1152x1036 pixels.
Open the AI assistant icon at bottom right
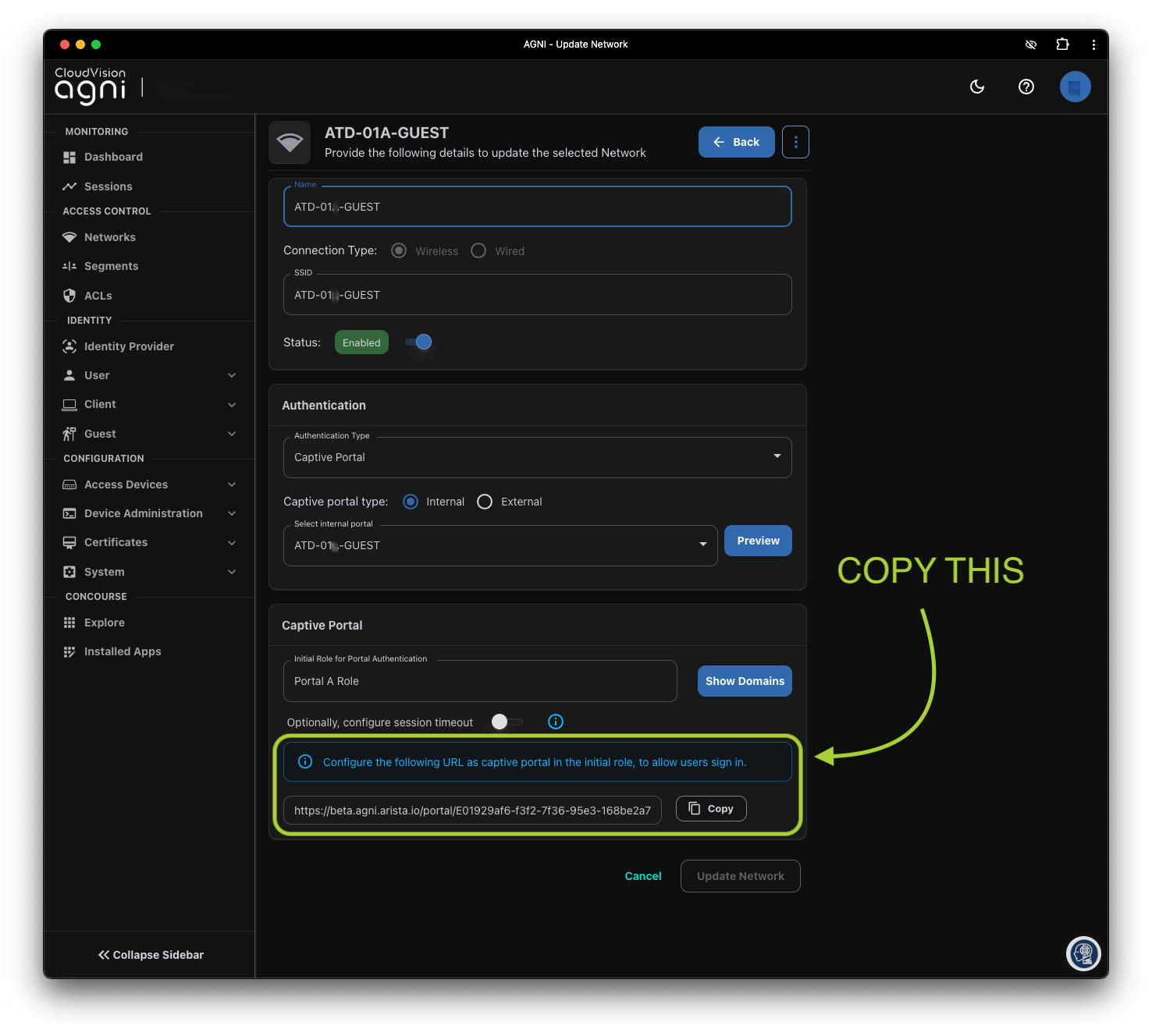(1083, 953)
